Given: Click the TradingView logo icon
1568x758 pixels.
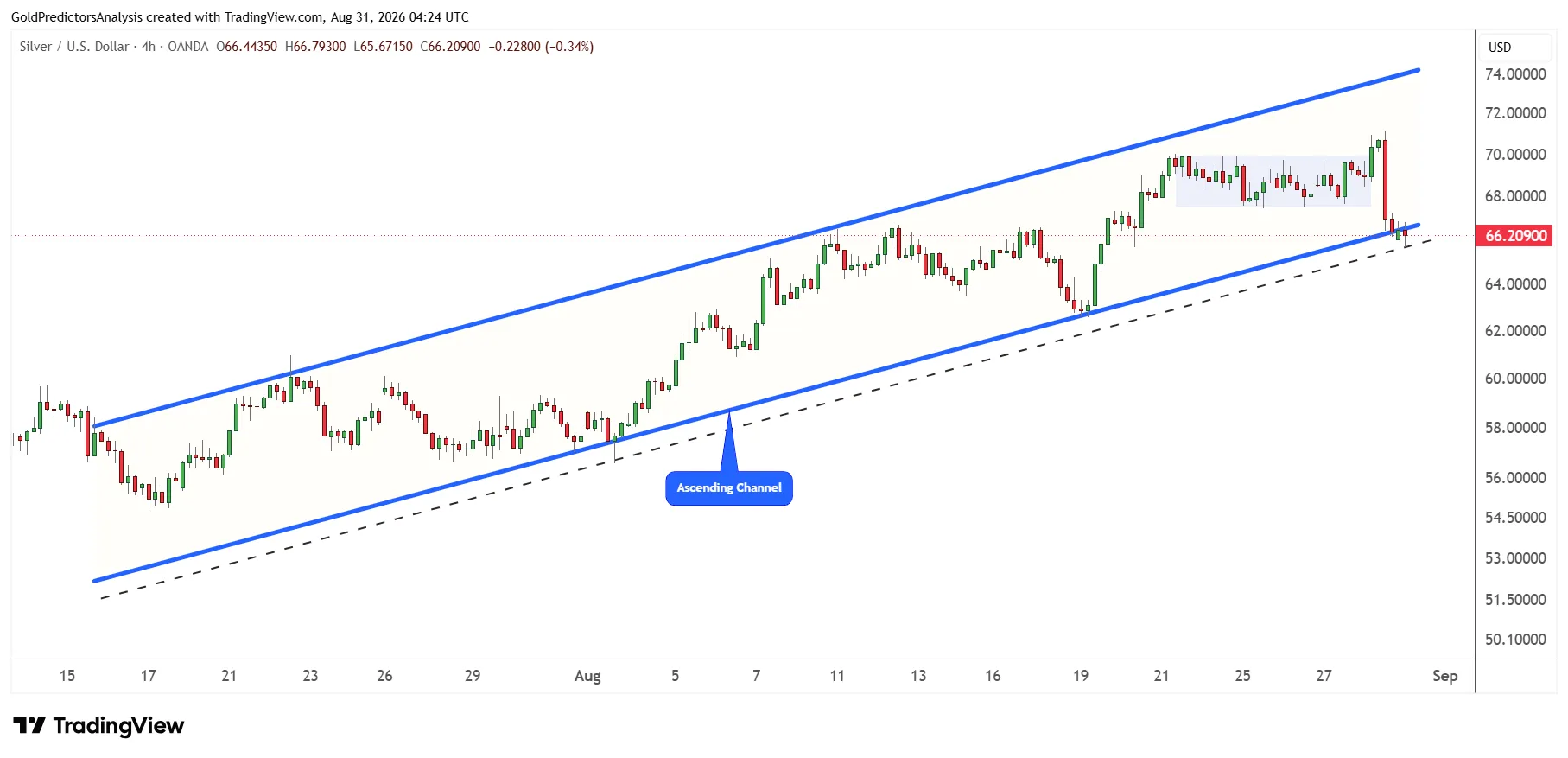Looking at the screenshot, I should click(x=29, y=725).
